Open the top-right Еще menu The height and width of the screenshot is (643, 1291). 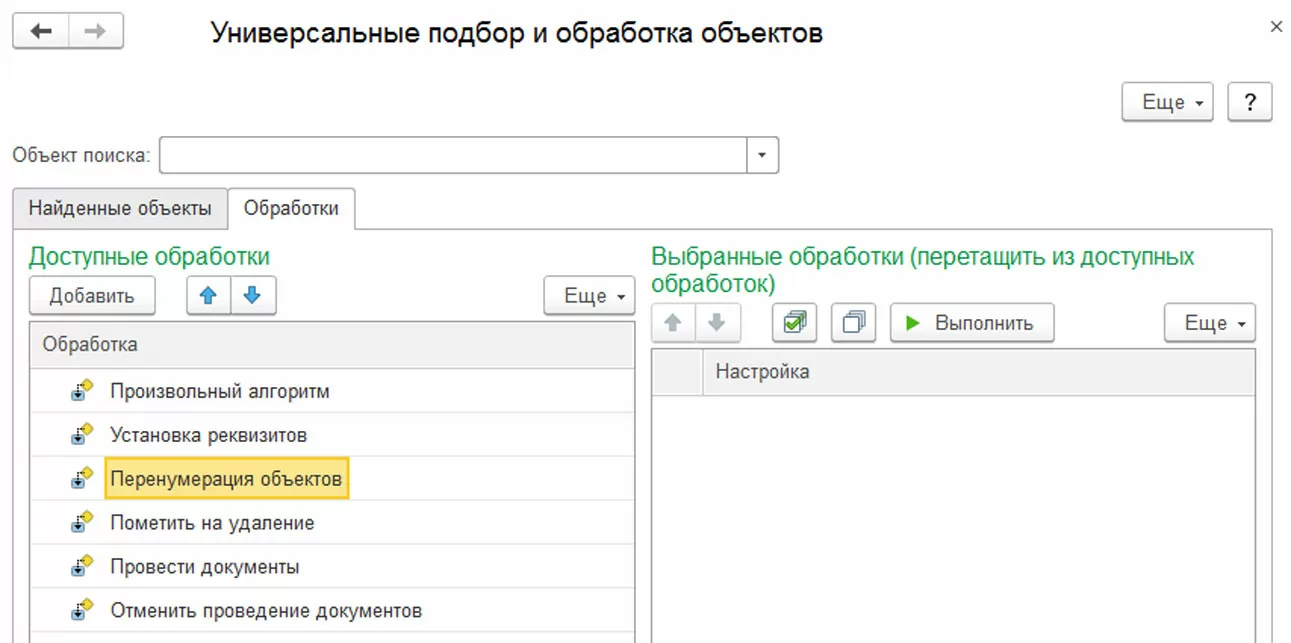pyautogui.click(x=1168, y=102)
